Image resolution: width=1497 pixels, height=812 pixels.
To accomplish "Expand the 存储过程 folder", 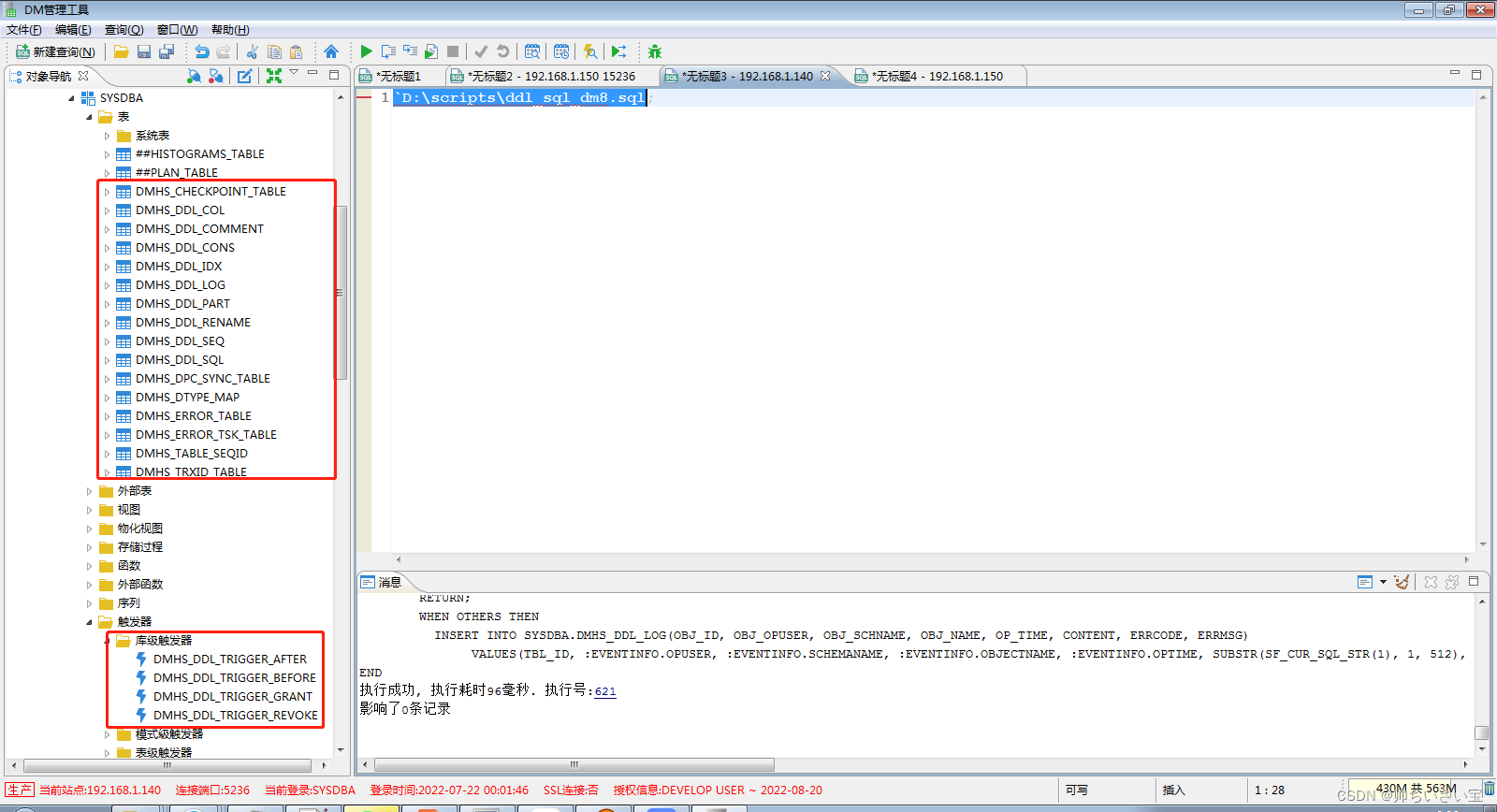I will 89,547.
